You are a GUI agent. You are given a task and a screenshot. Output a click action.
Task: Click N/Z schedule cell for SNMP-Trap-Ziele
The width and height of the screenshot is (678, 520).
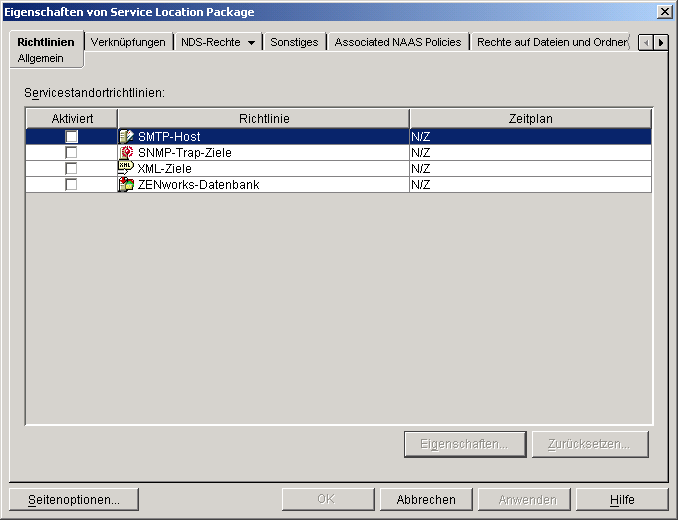coord(531,153)
